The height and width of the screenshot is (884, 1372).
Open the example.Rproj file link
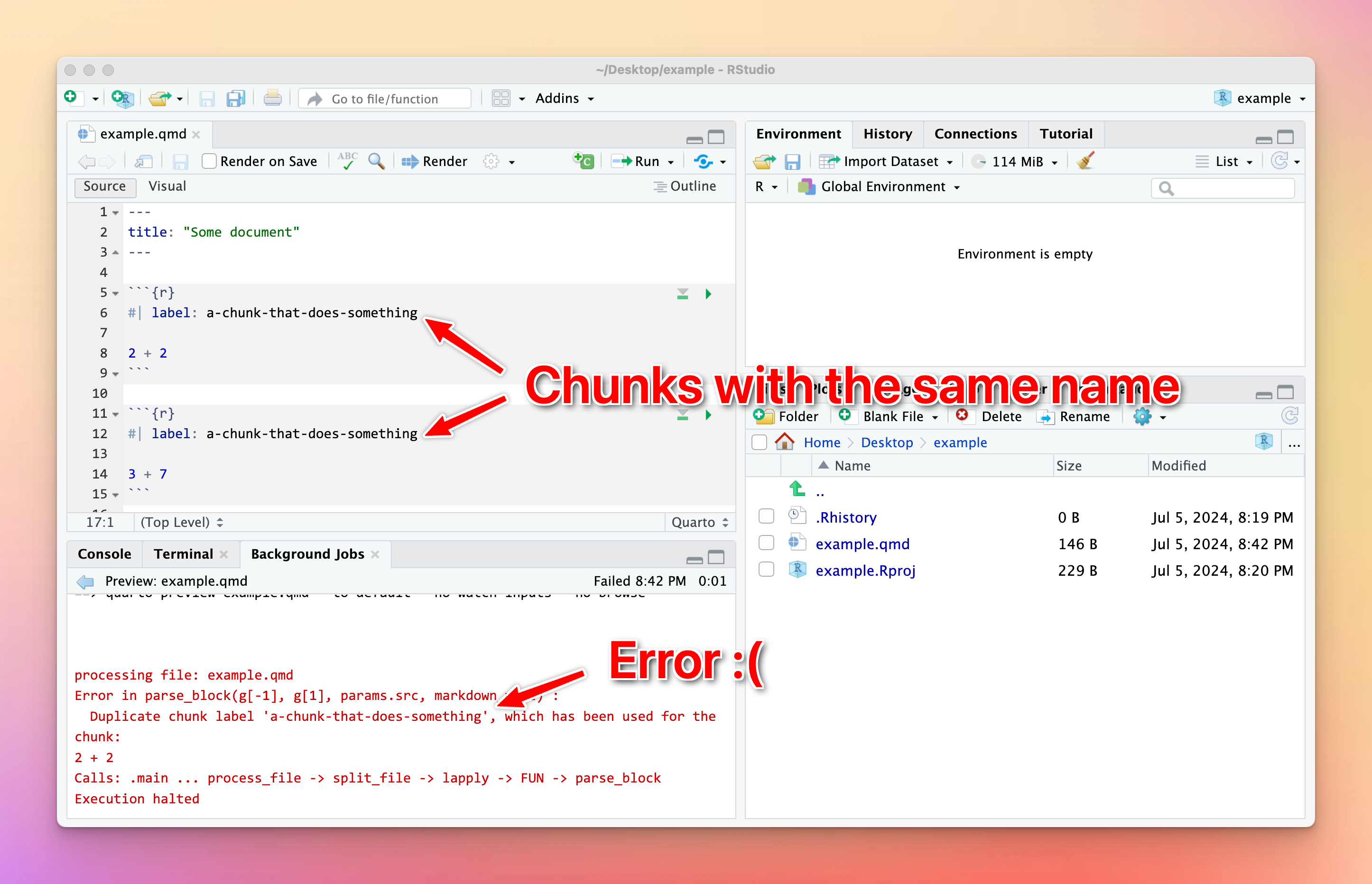[864, 570]
